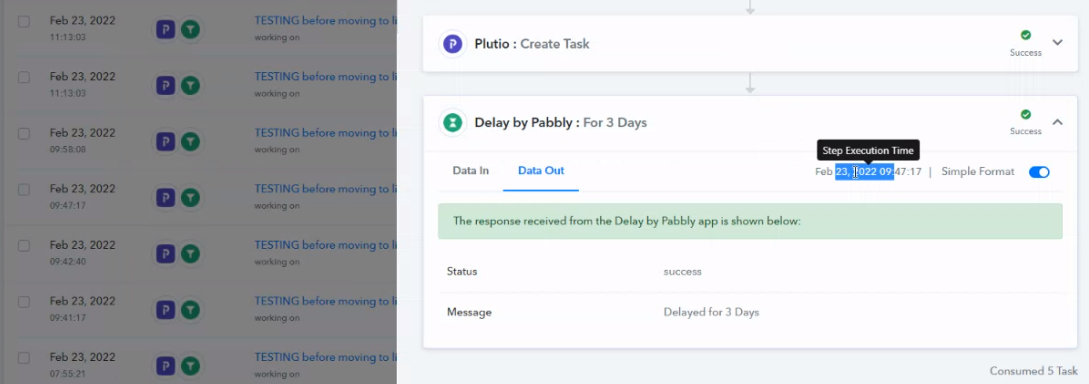Open TESTING workflow link in the 09:58:08 row
1089x384 pixels.
pyautogui.click(x=325, y=133)
